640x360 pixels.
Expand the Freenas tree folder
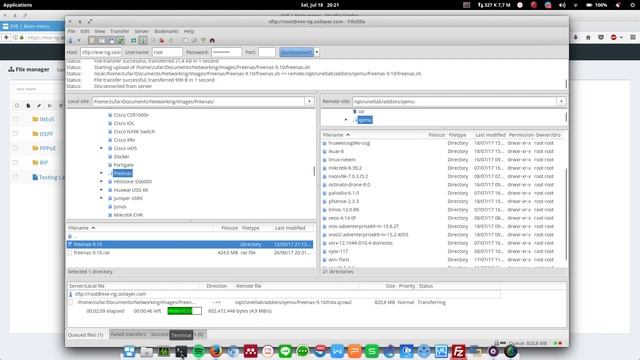coord(101,173)
